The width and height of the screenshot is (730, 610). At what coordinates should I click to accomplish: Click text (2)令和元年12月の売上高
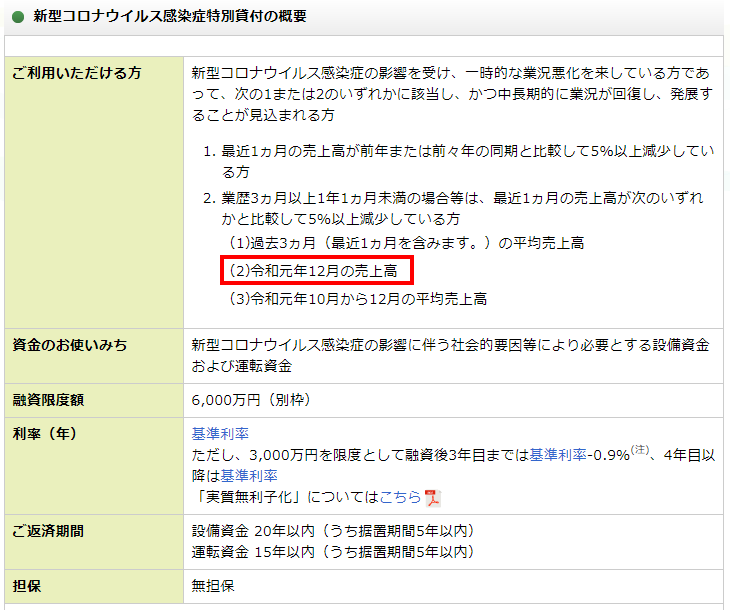coord(313,271)
